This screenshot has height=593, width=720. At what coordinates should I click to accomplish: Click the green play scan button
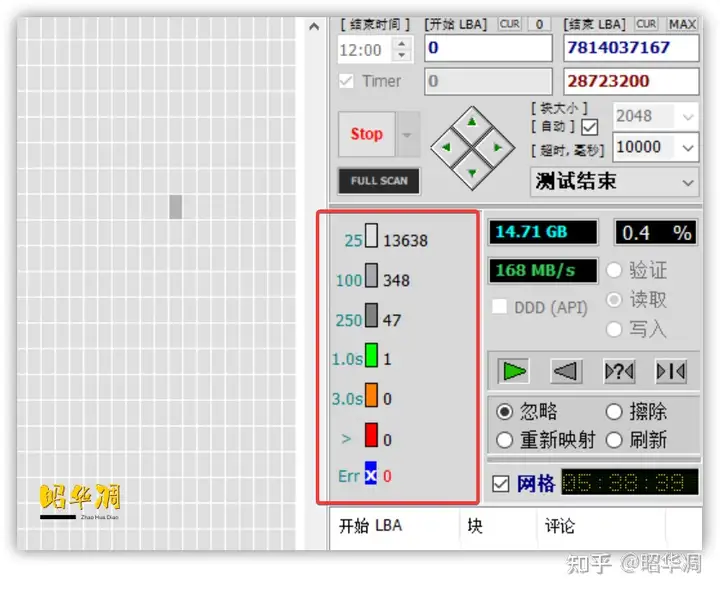click(x=514, y=372)
